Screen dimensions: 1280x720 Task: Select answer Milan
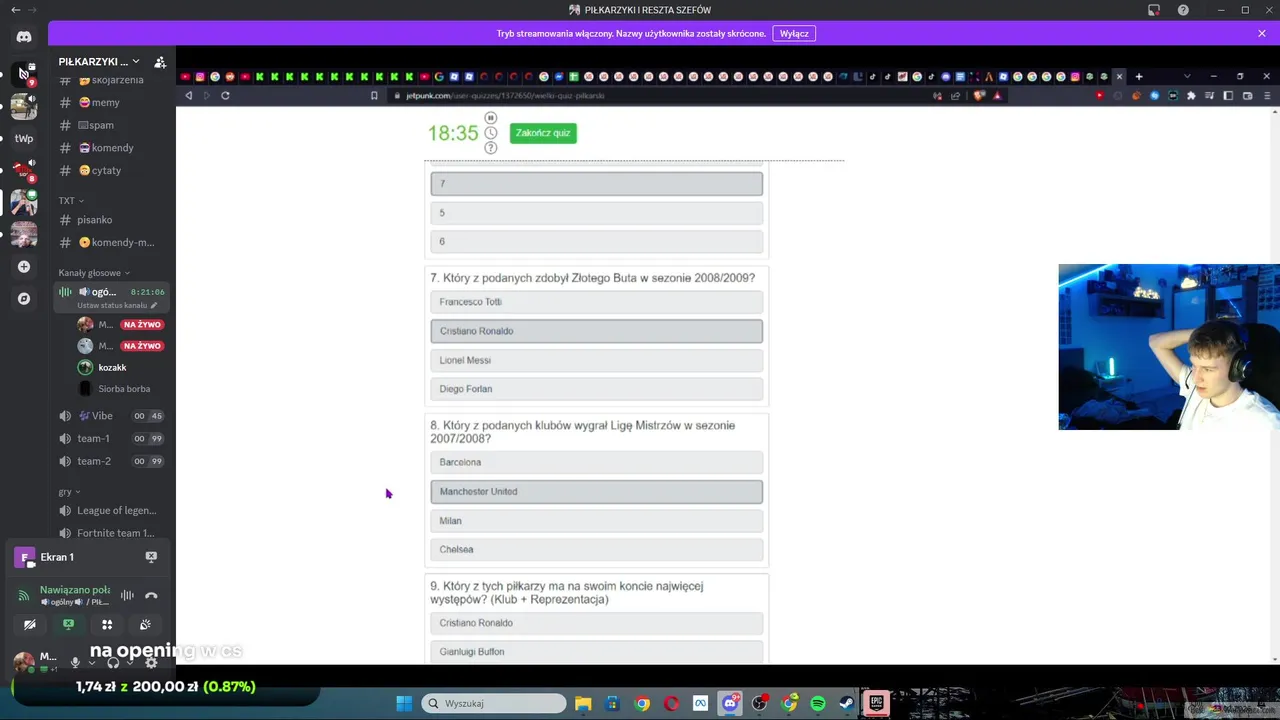pos(597,520)
